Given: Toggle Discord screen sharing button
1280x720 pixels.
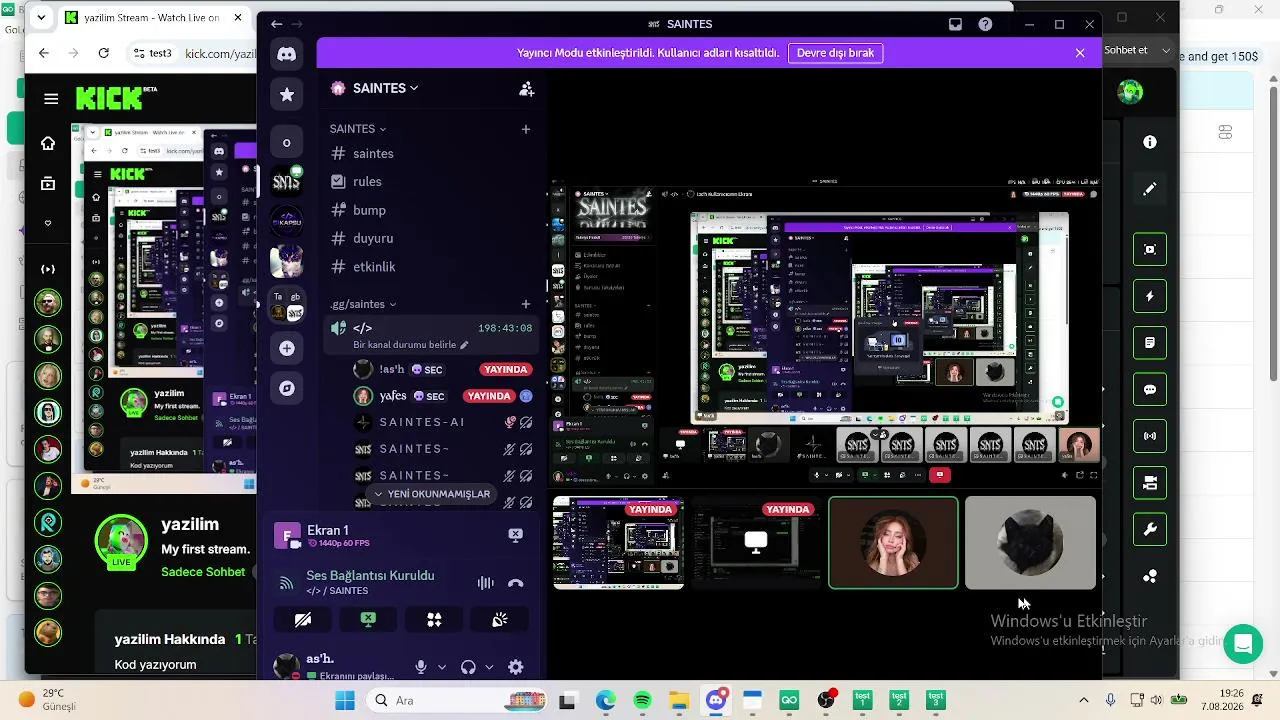Looking at the screenshot, I should click(368, 620).
